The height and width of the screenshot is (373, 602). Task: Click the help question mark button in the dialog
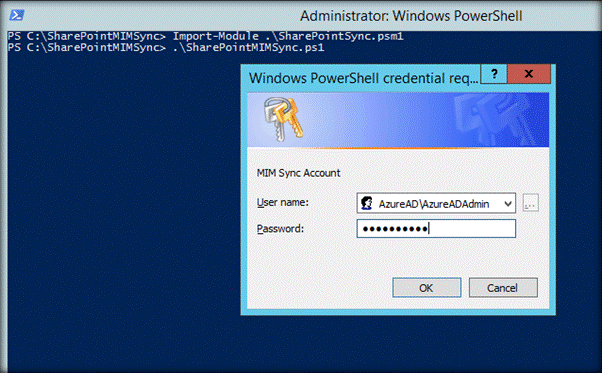coord(494,74)
